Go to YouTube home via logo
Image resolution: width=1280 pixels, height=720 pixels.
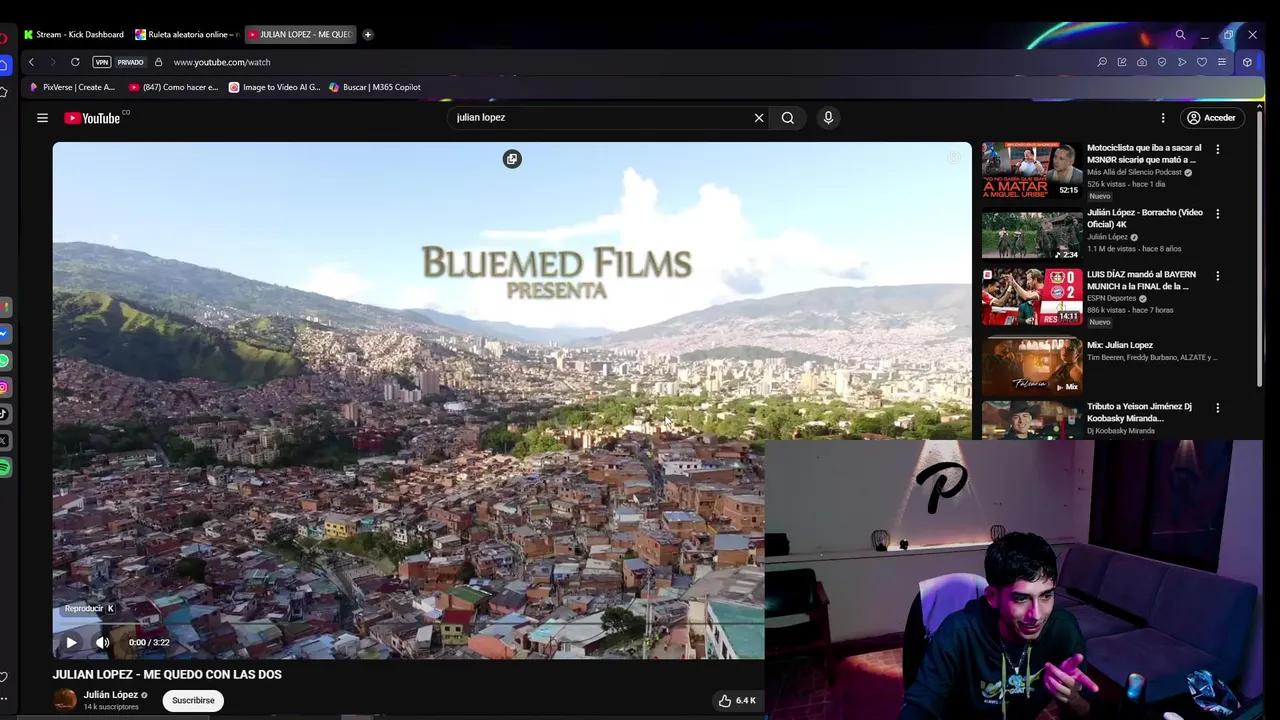[92, 118]
